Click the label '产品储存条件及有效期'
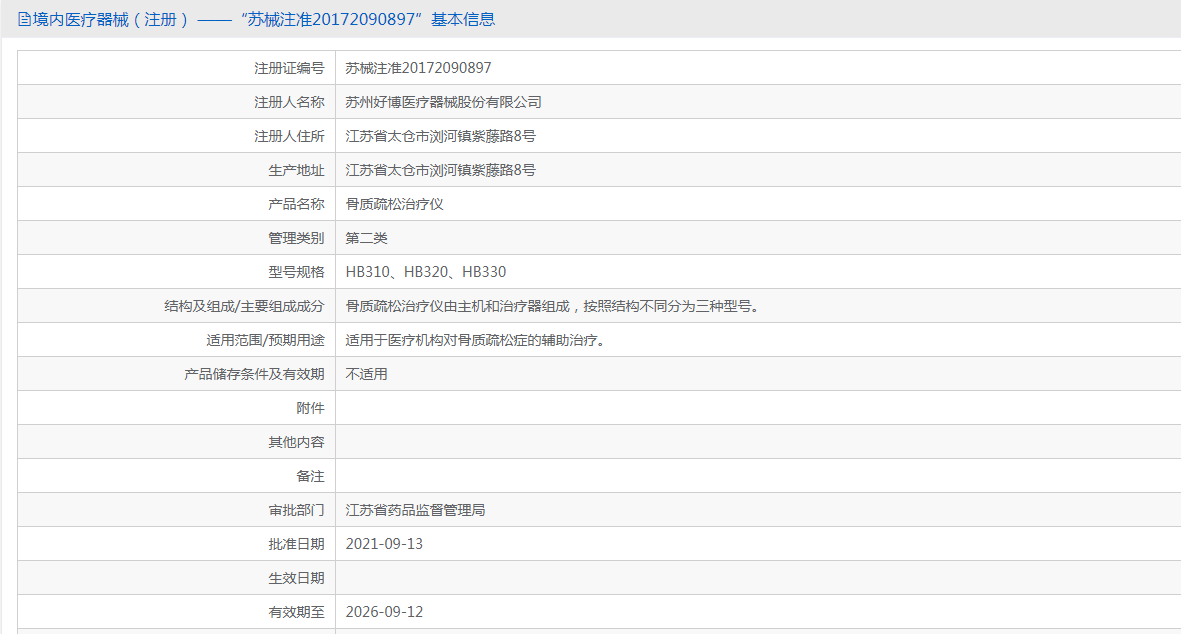Viewport: 1181px width, 634px height. click(254, 374)
